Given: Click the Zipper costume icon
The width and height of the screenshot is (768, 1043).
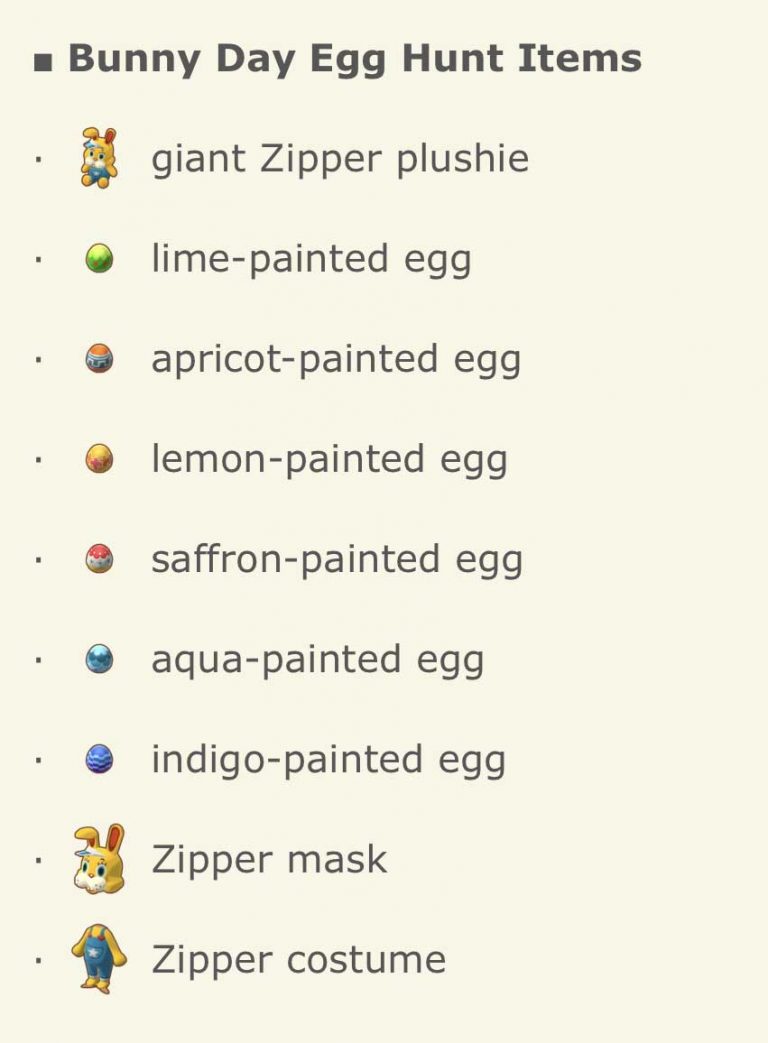Looking at the screenshot, I should pyautogui.click(x=99, y=959).
